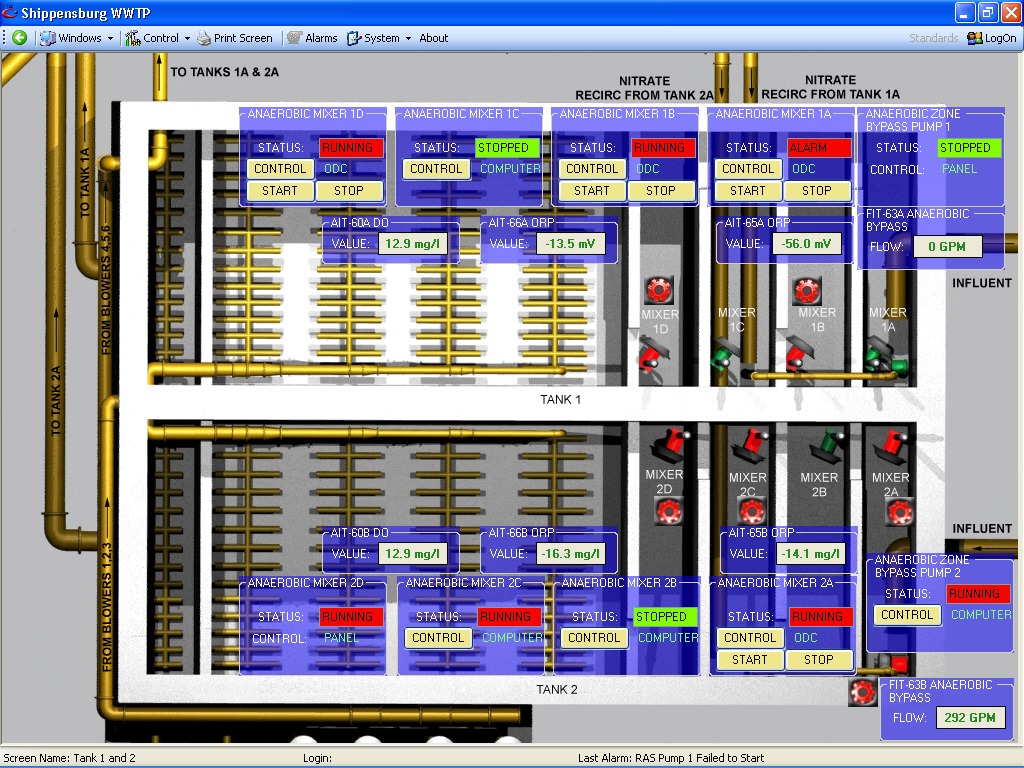Click the green back arrow in the toolbar

[x=19, y=38]
